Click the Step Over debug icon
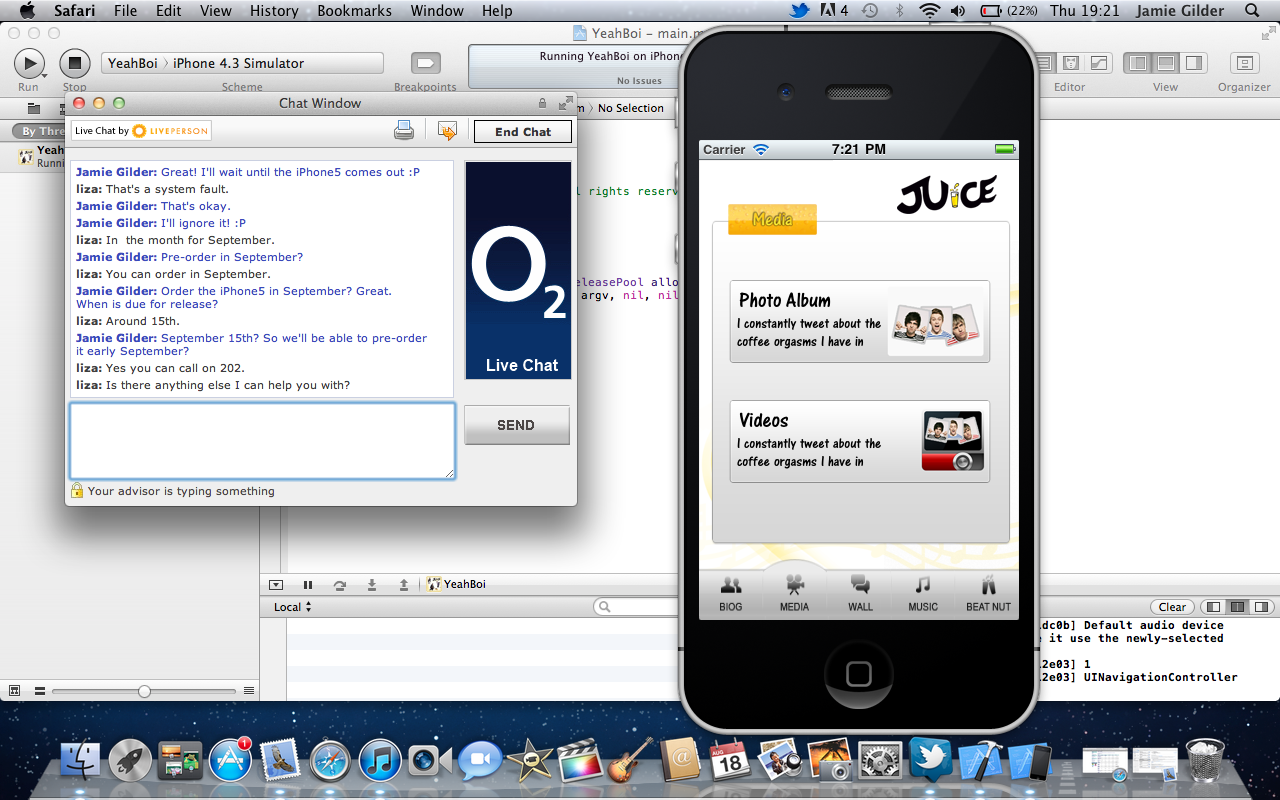Viewport: 1280px width, 800px height. coord(340,584)
